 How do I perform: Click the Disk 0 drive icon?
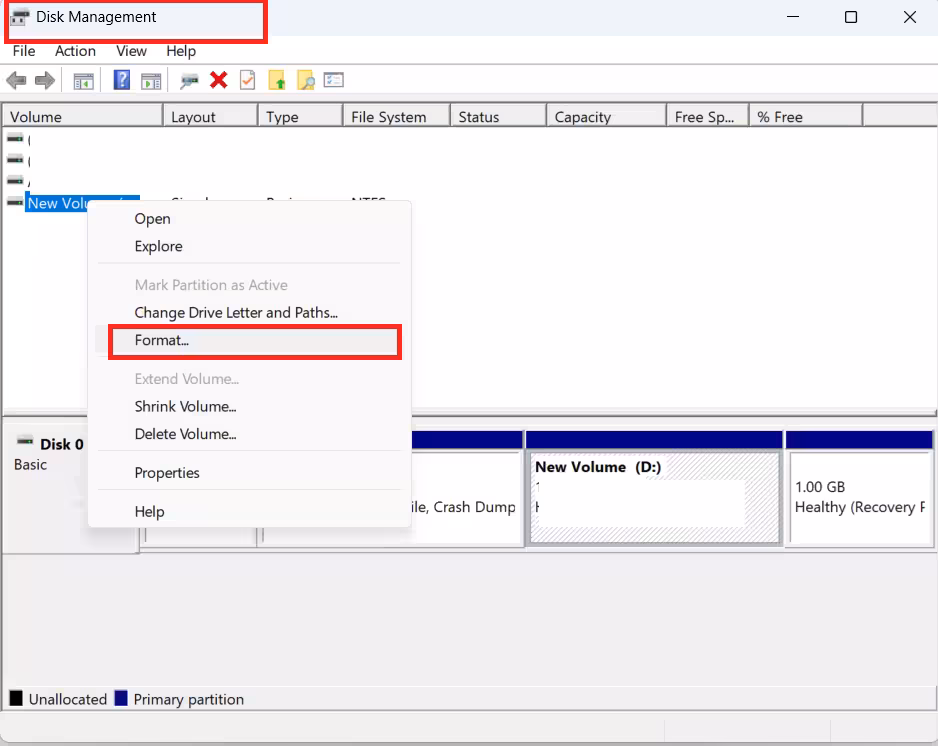click(25, 441)
